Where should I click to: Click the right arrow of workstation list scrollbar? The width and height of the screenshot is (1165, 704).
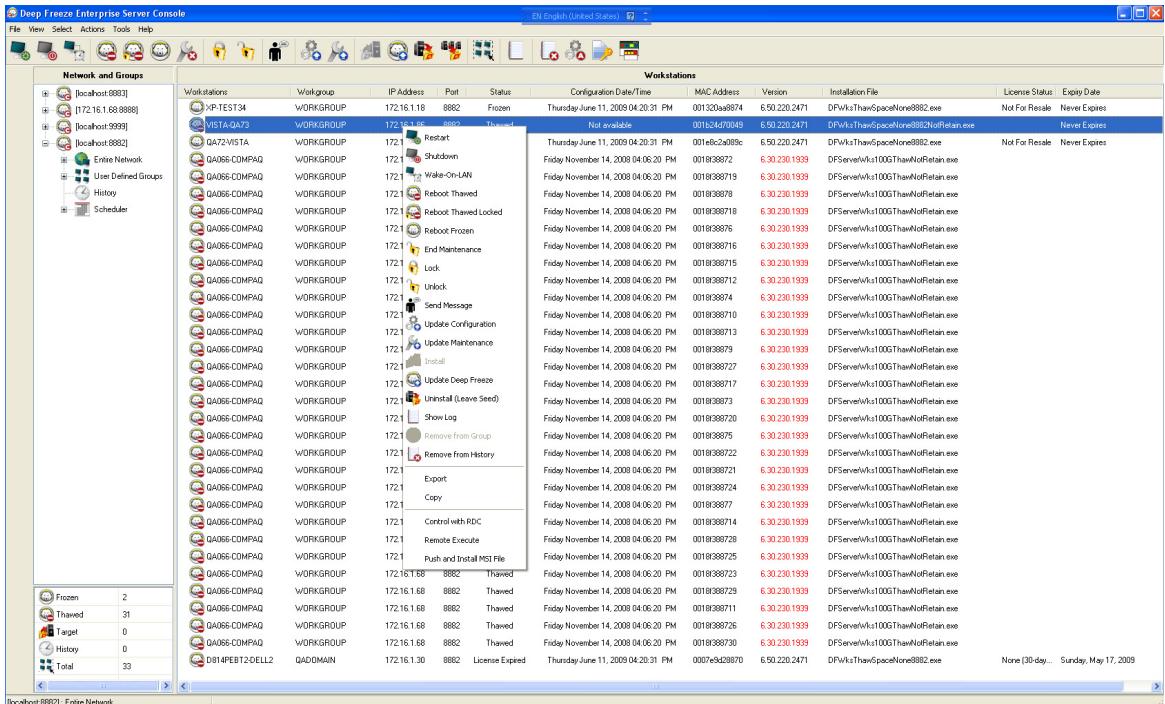1157,686
